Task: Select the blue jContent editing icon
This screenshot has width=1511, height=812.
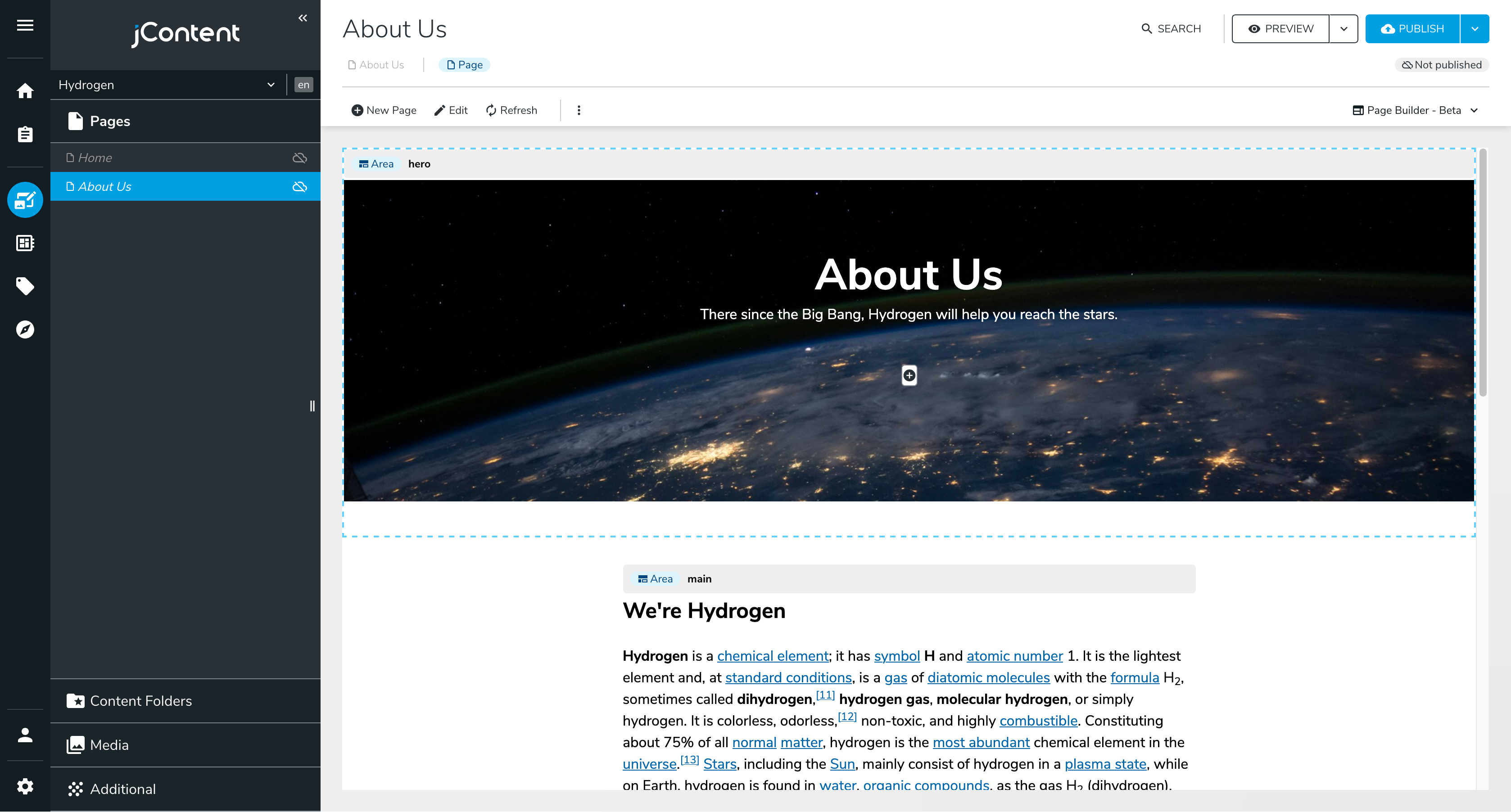Action: click(25, 200)
